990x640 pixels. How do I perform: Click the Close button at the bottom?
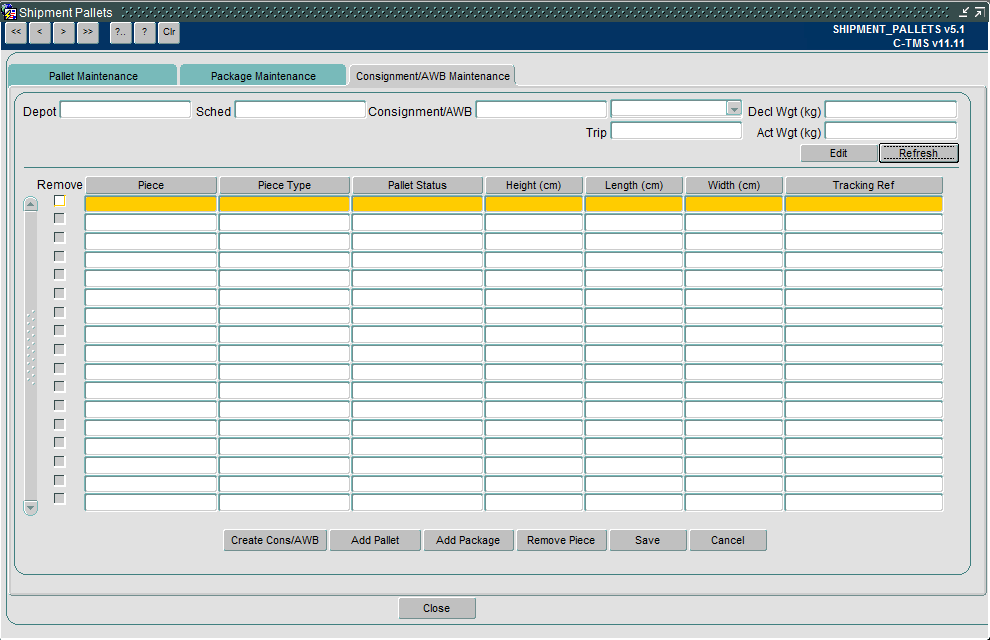437,608
